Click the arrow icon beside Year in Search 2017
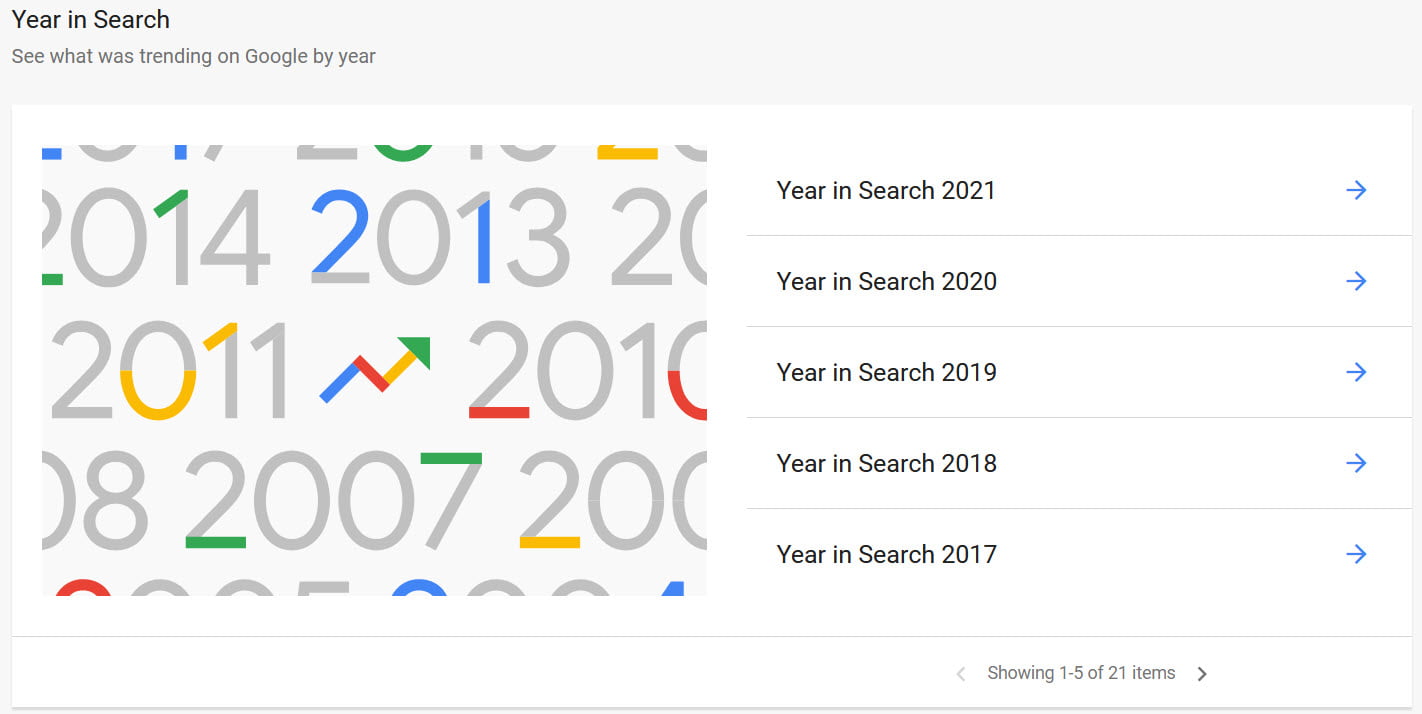This screenshot has width=1422, height=714. coord(1356,554)
